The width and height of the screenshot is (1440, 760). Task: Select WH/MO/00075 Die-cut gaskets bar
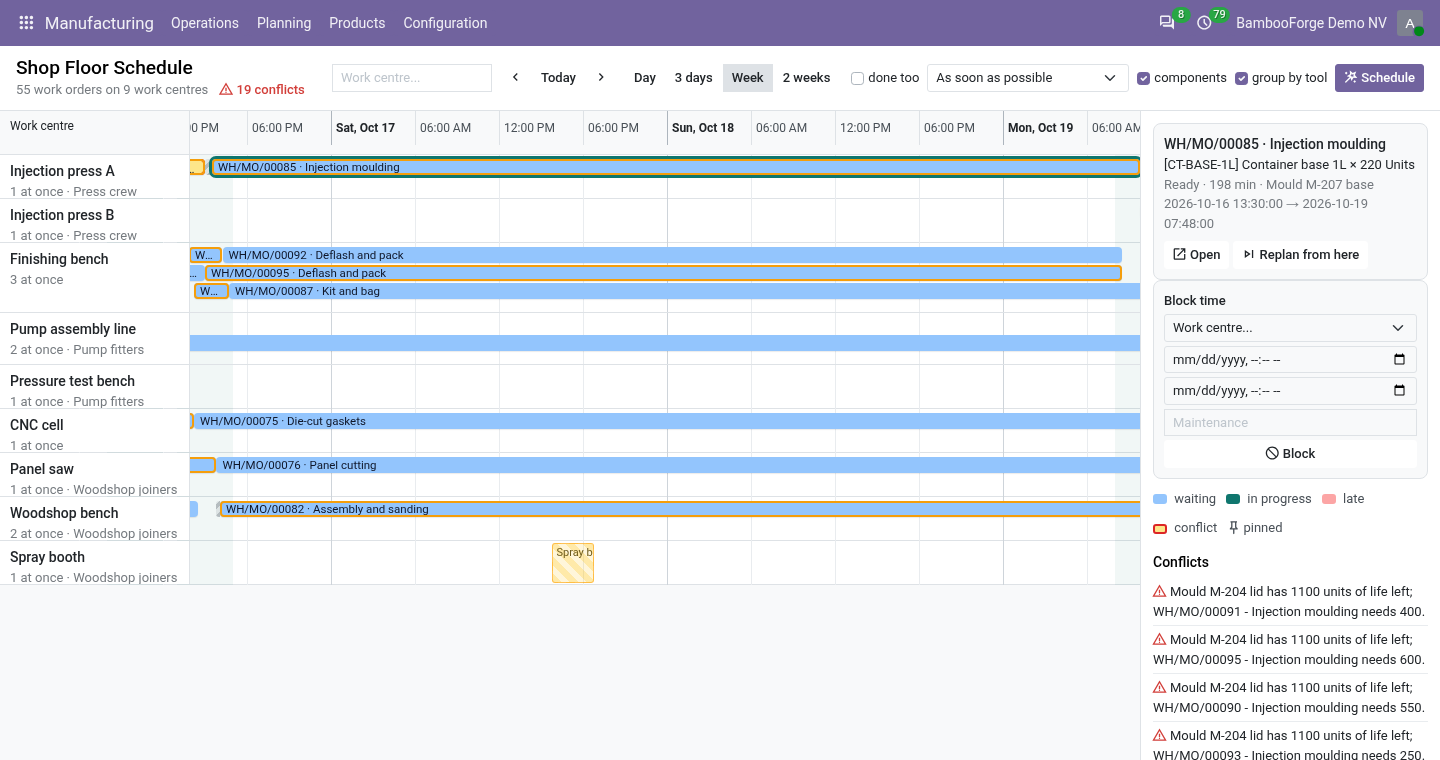[667, 421]
